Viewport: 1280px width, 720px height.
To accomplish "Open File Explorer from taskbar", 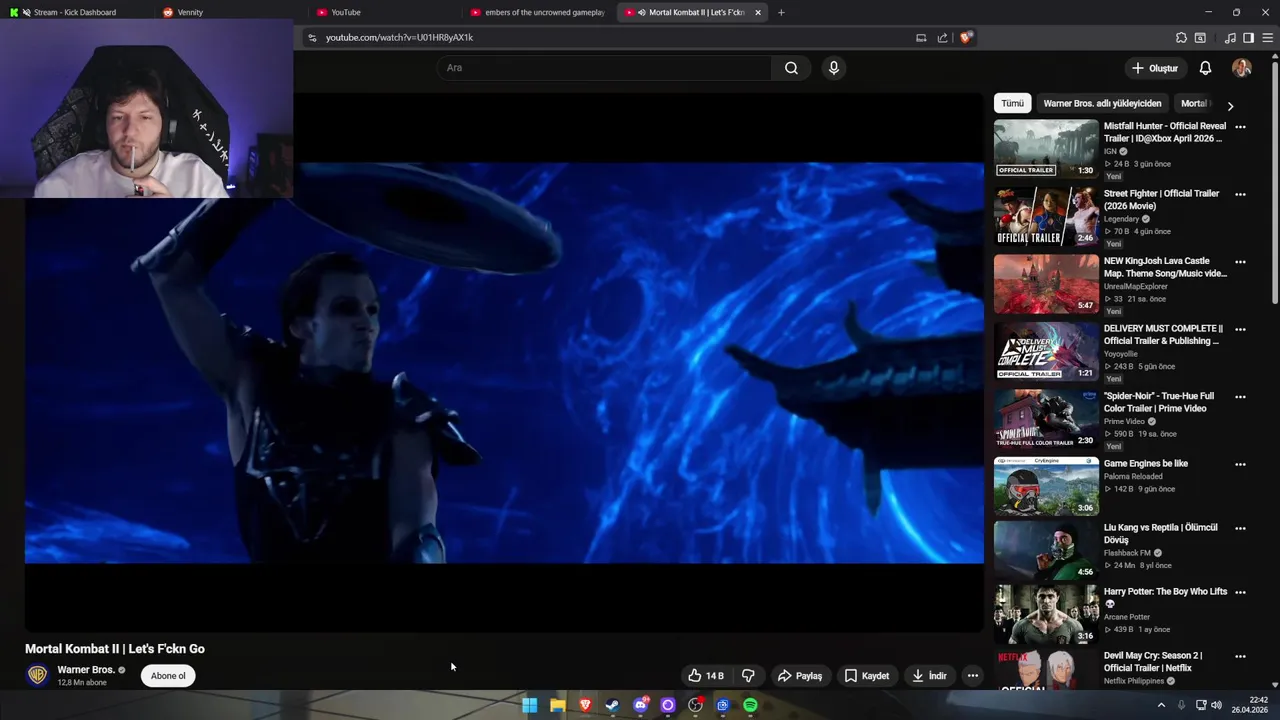I will point(558,705).
